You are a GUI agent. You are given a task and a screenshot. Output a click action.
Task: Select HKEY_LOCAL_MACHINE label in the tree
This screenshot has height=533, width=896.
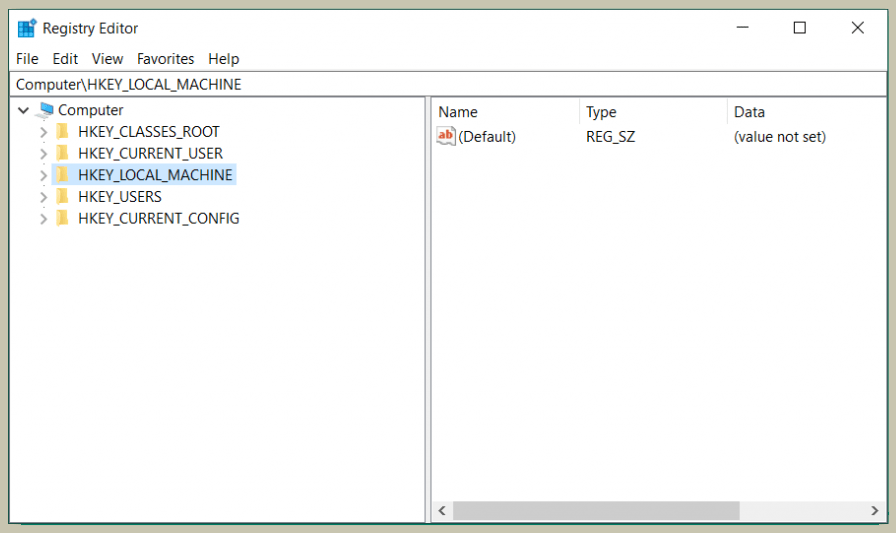155,175
